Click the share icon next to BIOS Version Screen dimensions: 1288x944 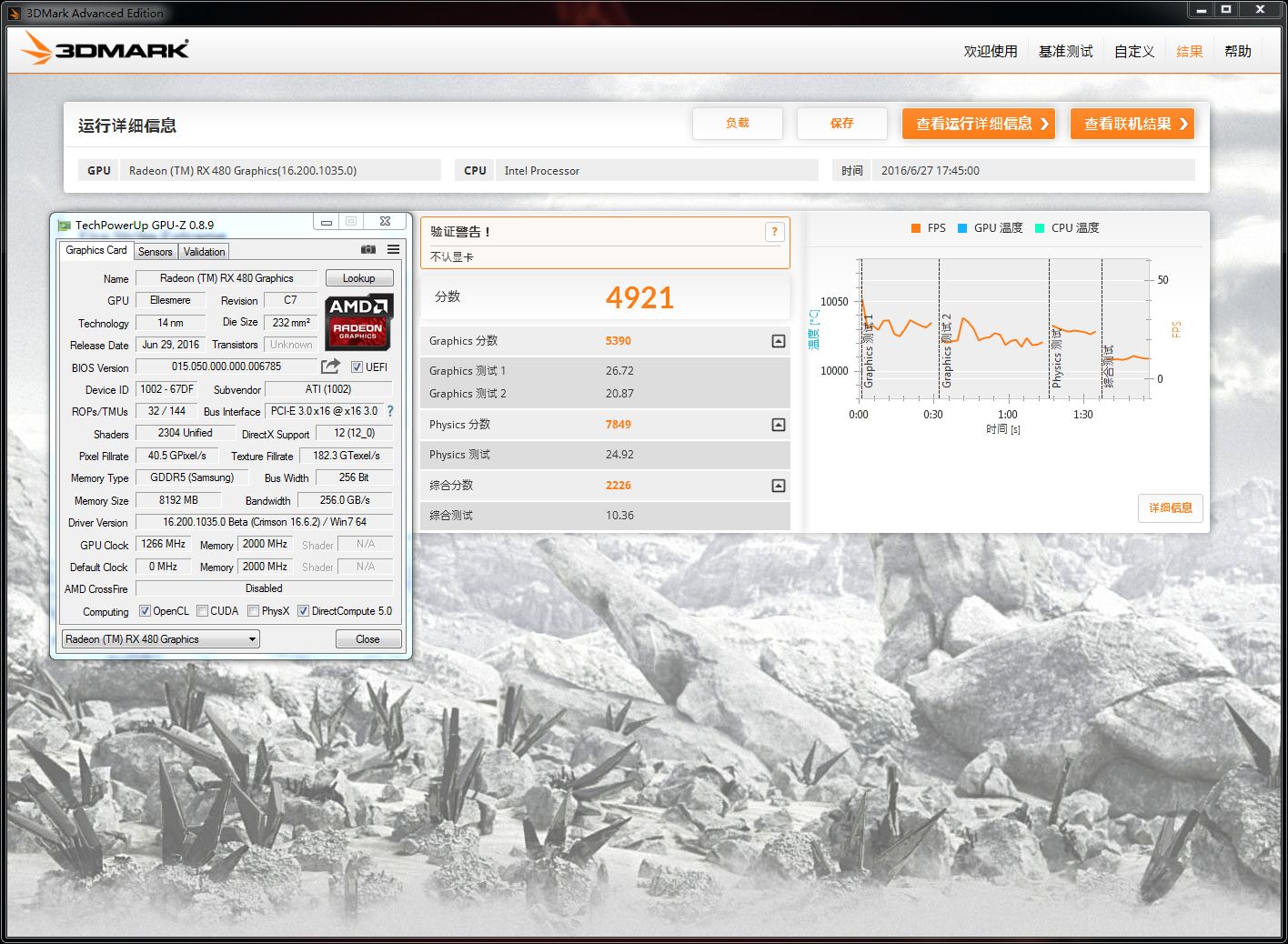[329, 366]
